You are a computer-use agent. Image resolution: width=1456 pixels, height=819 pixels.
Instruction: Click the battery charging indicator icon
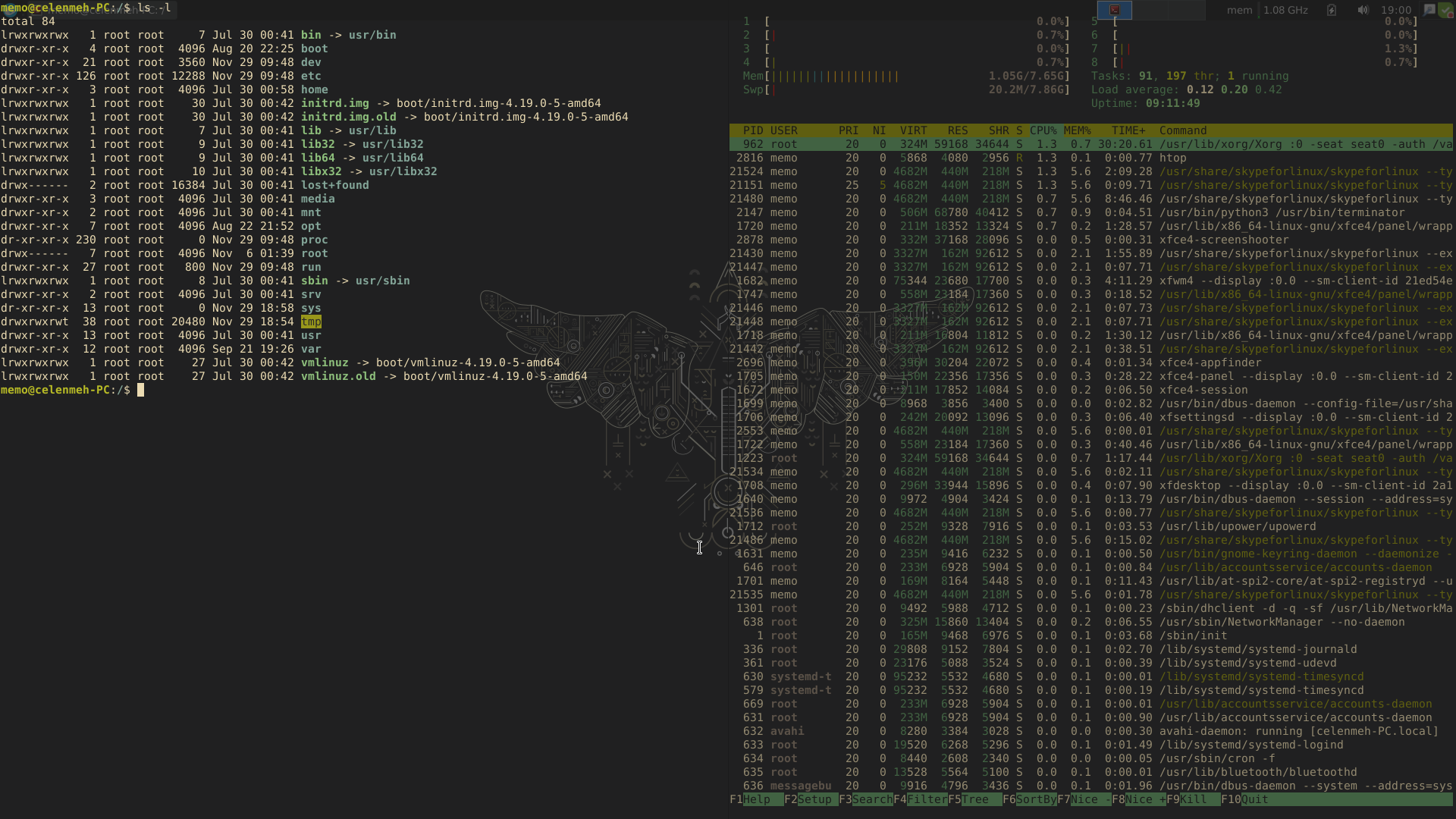click(x=1332, y=10)
